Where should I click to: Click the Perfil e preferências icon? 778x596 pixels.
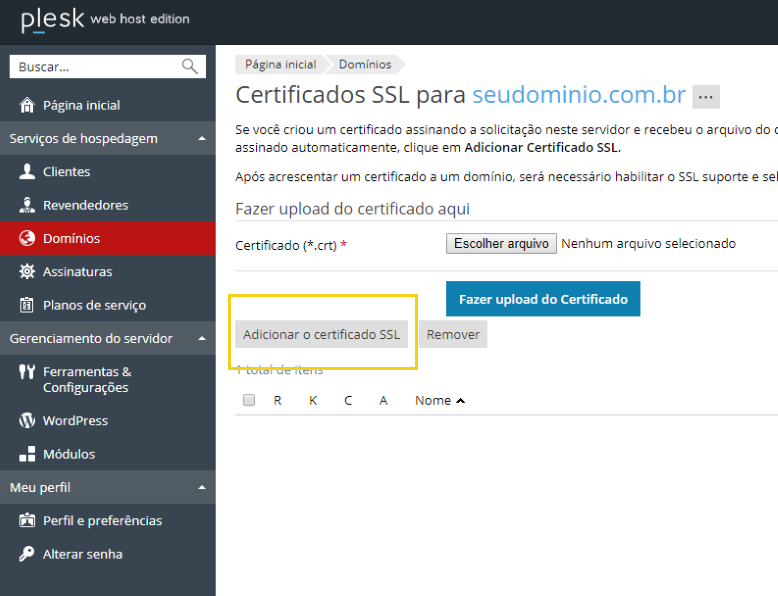tap(27, 520)
